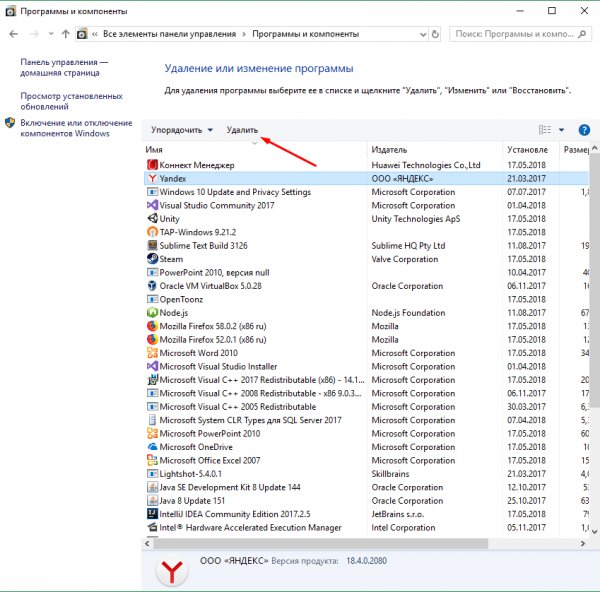Image resolution: width=600 pixels, height=592 pixels.
Task: Select Microsoft Visual C++ 2017 Redistributable (x86) row
Action: coord(367,380)
